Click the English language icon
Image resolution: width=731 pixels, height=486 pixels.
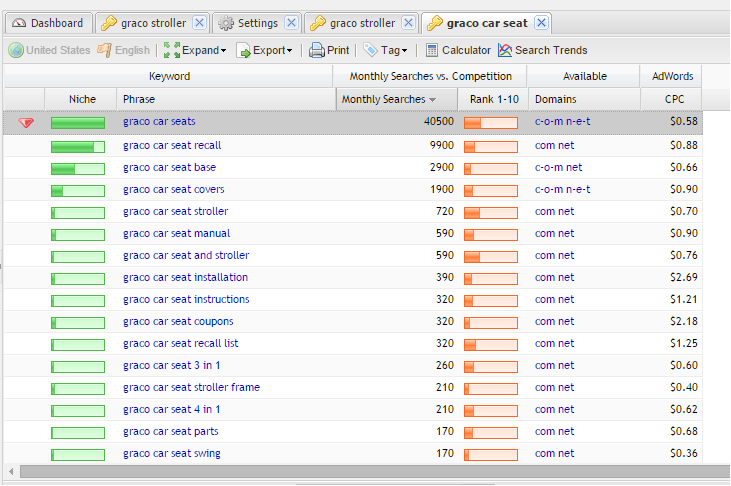[x=104, y=50]
